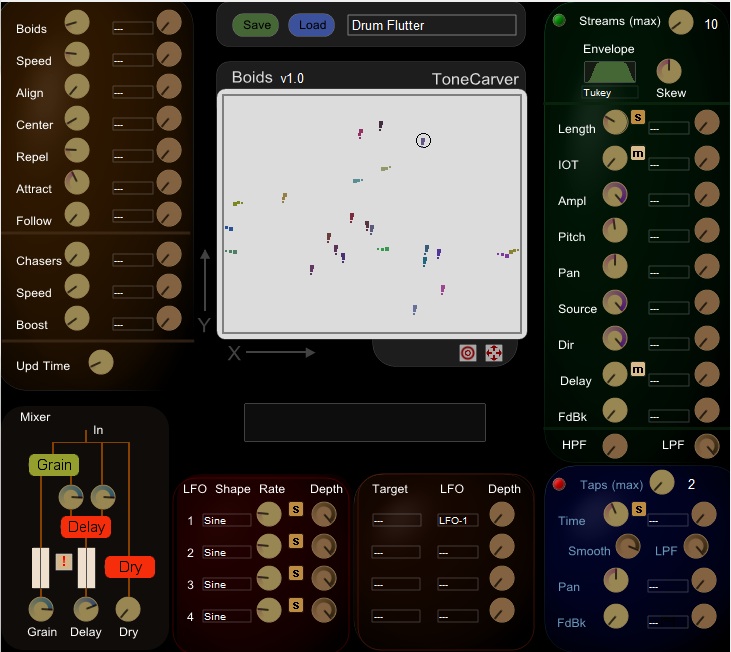
Task: Click the Drum Flutter preset name field
Action: coord(432,25)
